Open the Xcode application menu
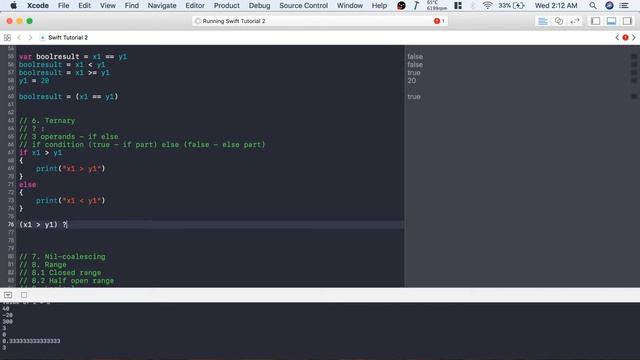Image resolution: width=640 pixels, height=360 pixels. [x=38, y=5]
